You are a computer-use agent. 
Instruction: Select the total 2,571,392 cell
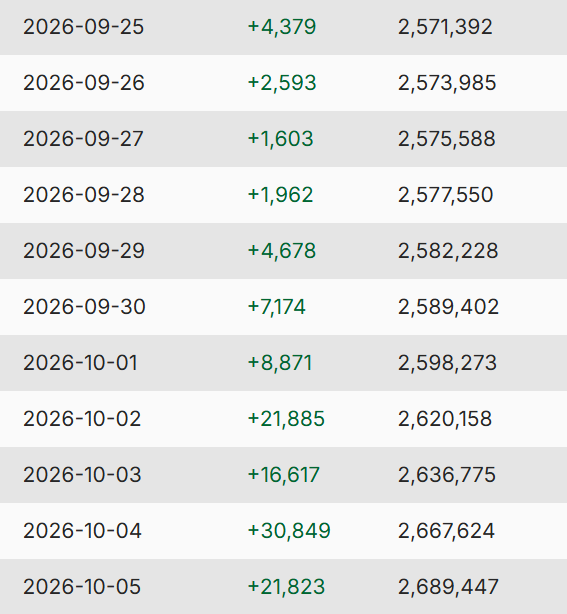coord(445,27)
